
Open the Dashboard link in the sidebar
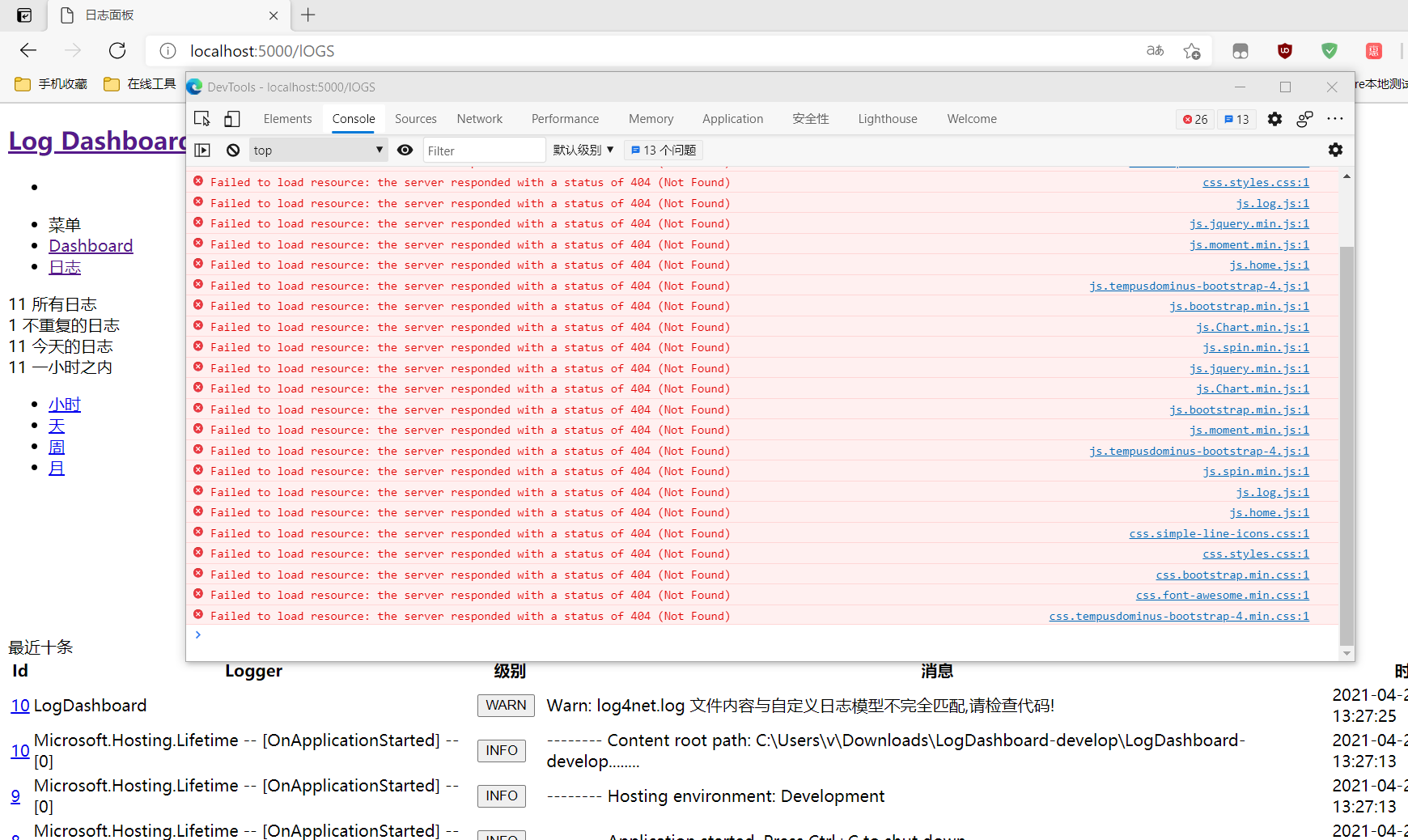pos(91,245)
